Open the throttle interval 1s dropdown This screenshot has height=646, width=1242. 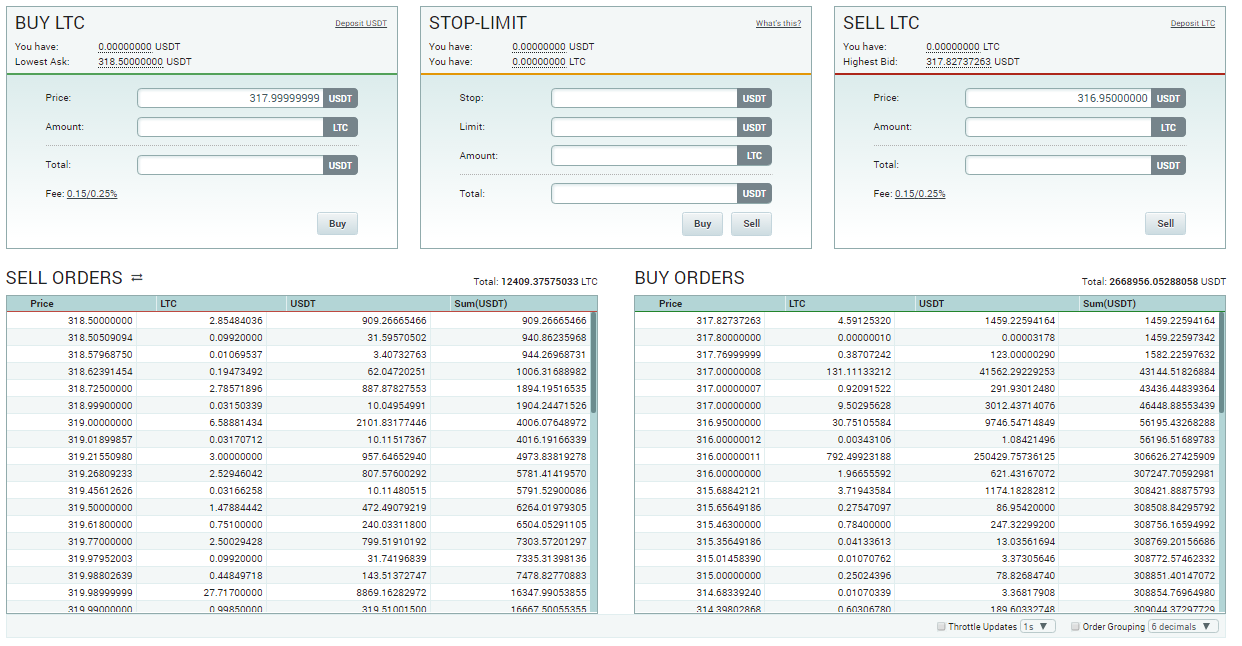click(x=1037, y=627)
